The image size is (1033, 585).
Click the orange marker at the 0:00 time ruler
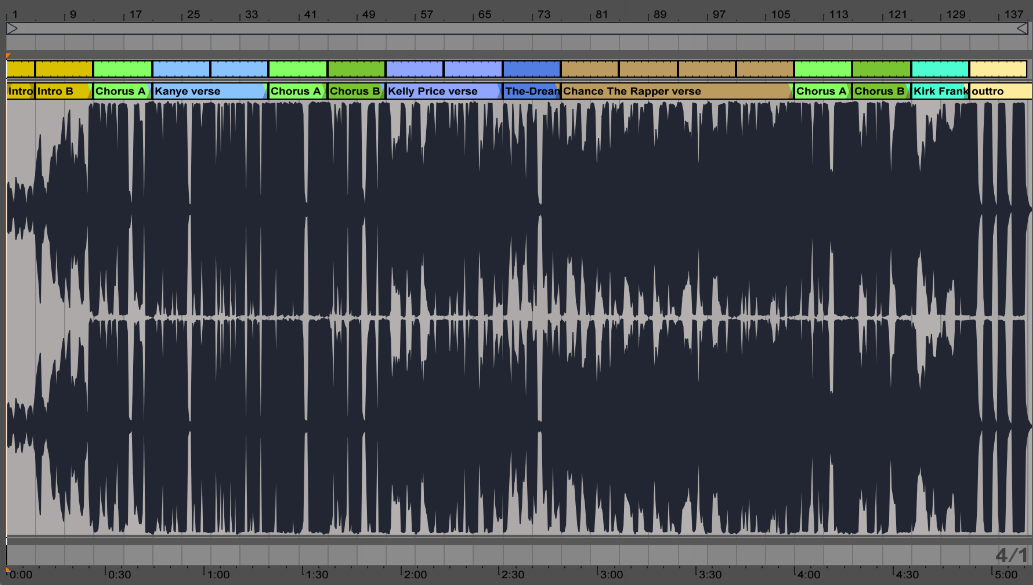pos(8,569)
